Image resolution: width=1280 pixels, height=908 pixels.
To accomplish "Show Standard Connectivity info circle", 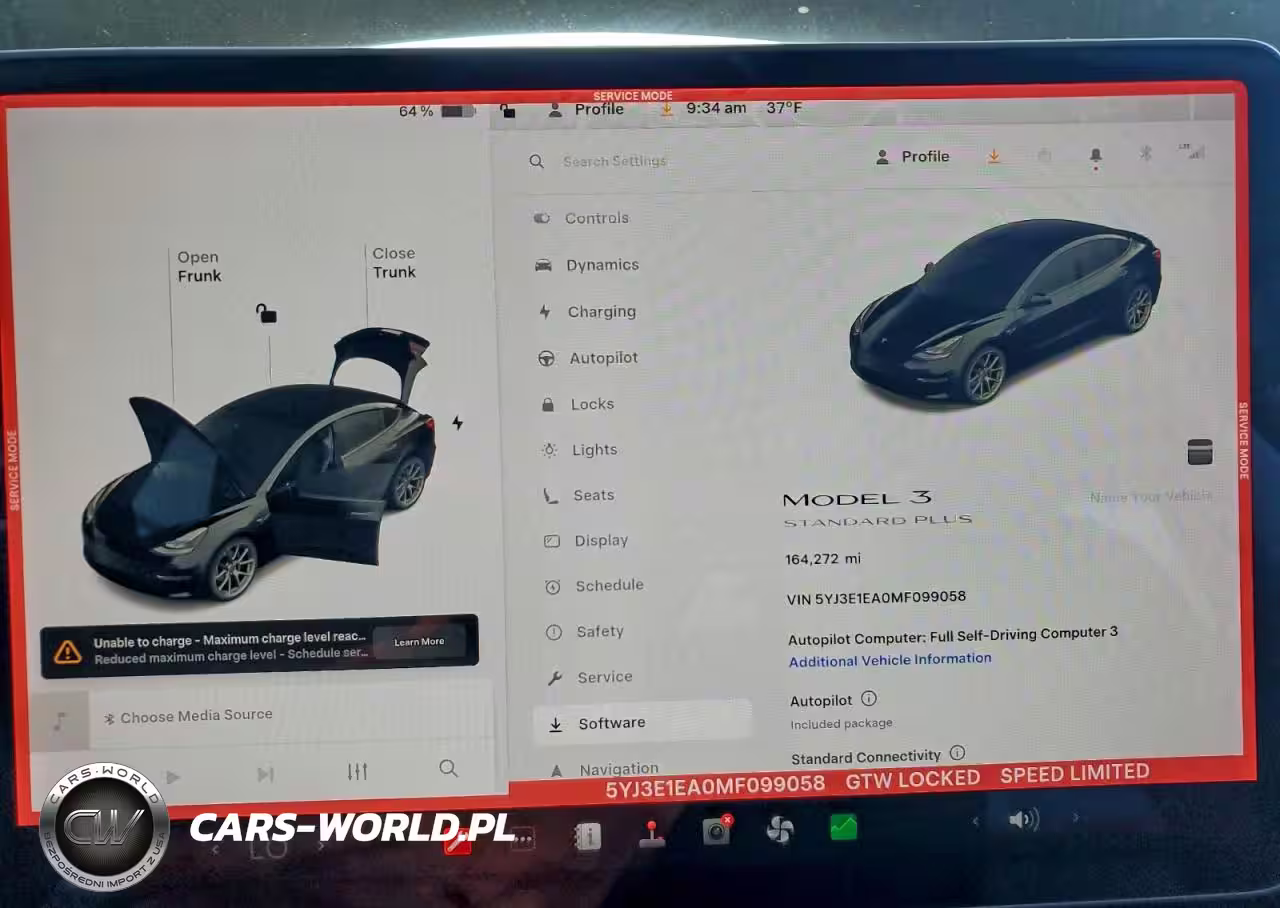I will point(957,753).
